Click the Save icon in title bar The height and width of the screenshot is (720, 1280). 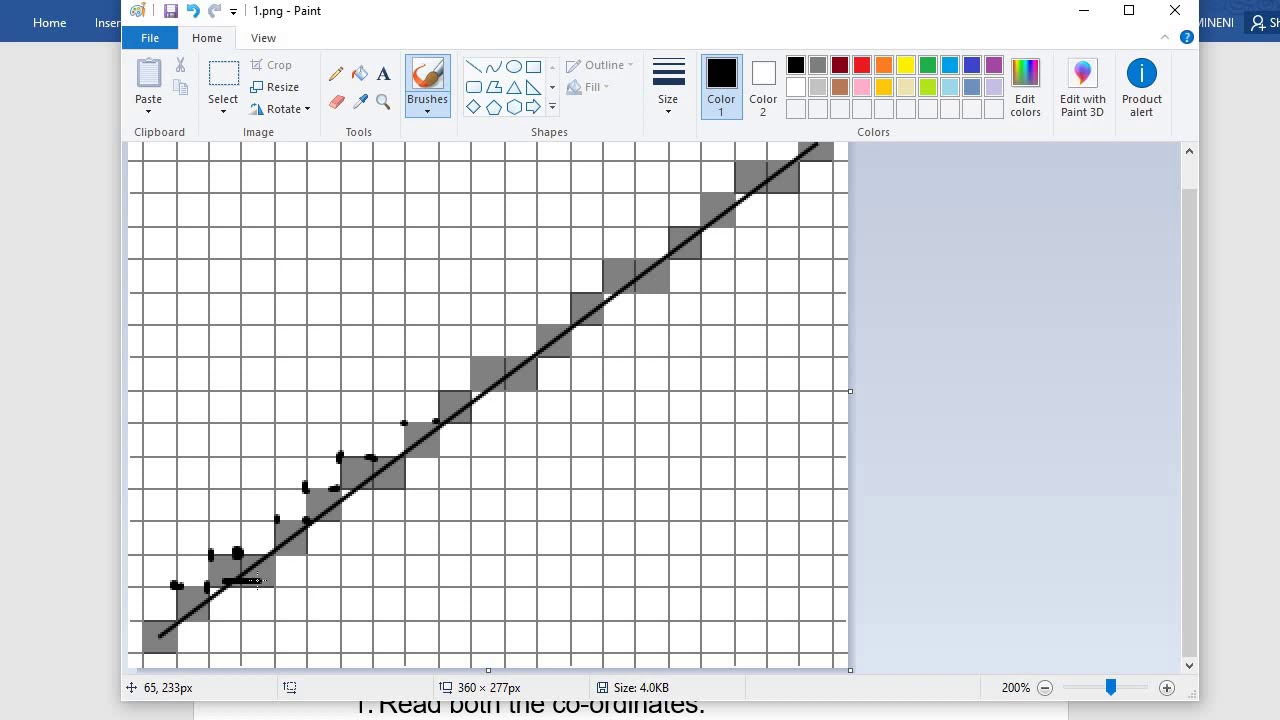tap(170, 11)
